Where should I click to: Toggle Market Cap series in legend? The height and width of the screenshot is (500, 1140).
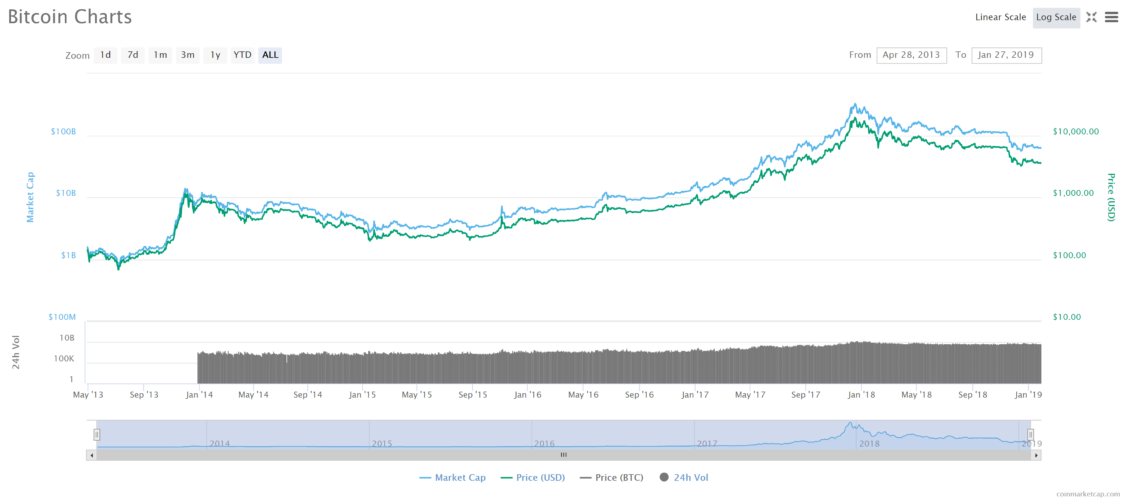point(453,478)
